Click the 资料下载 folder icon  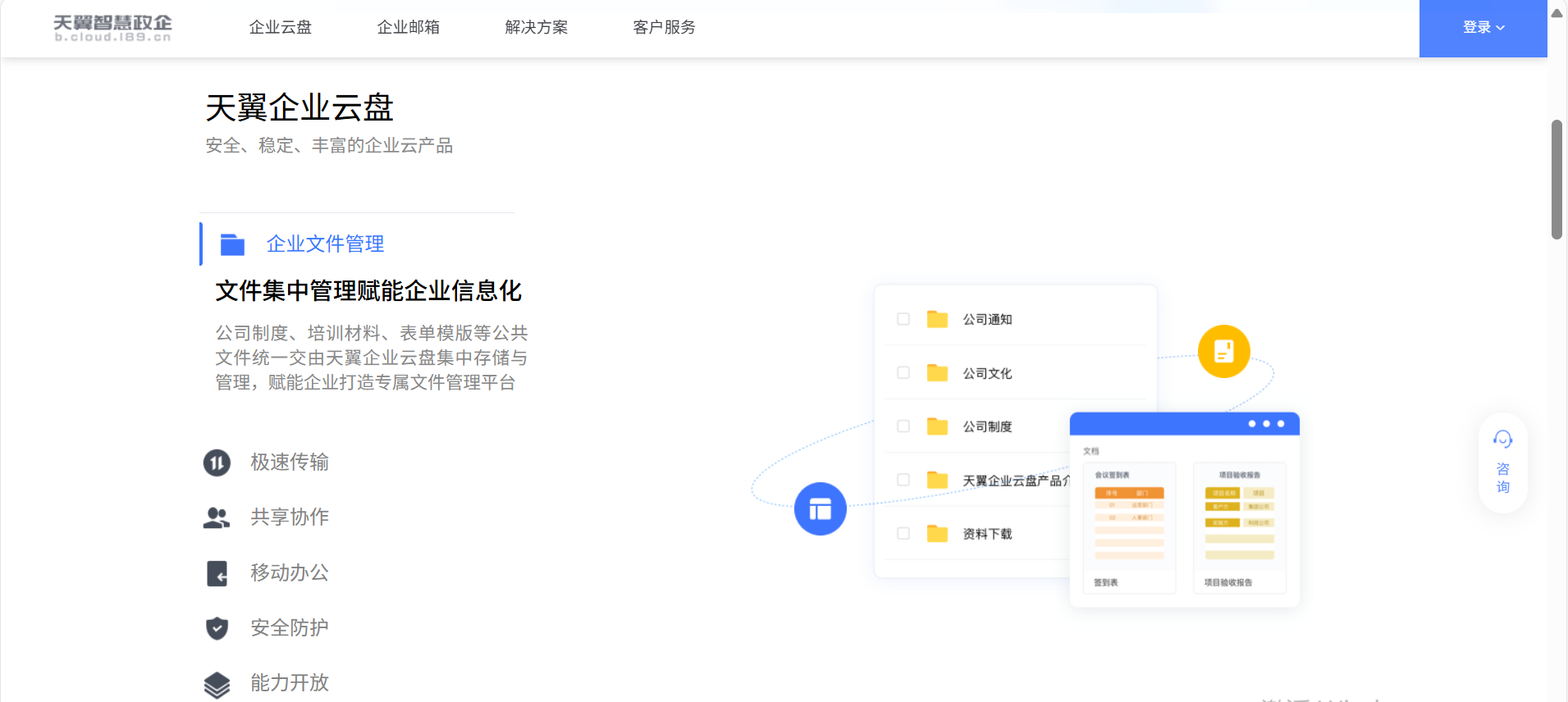[x=937, y=533]
